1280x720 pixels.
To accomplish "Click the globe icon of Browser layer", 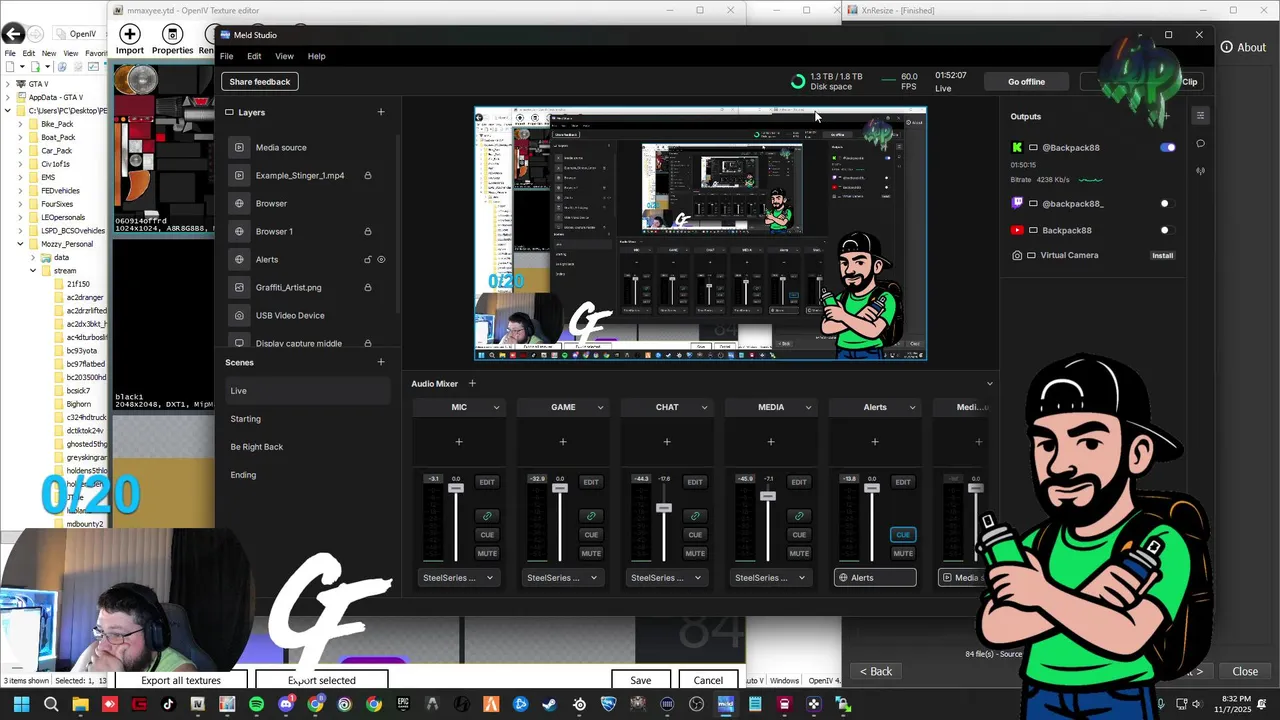I will tap(239, 203).
